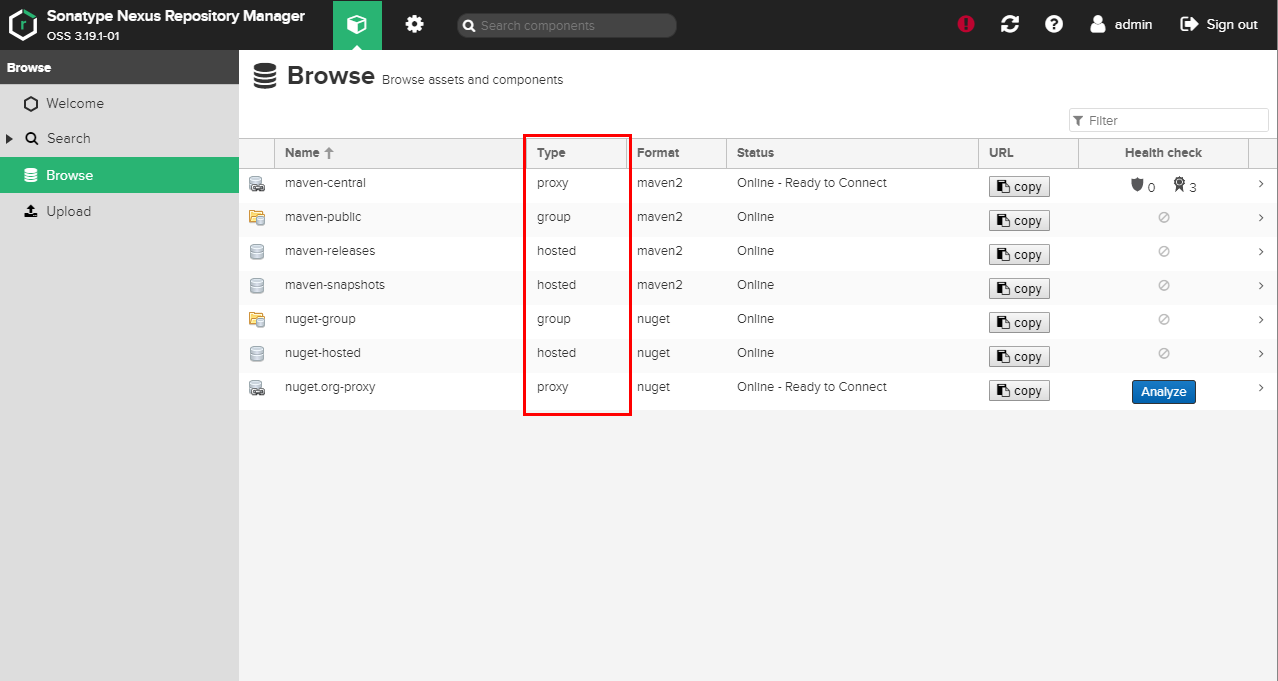Image resolution: width=1278 pixels, height=681 pixels.
Task: Click Analyze for nuget.org-proxy
Action: tap(1164, 392)
